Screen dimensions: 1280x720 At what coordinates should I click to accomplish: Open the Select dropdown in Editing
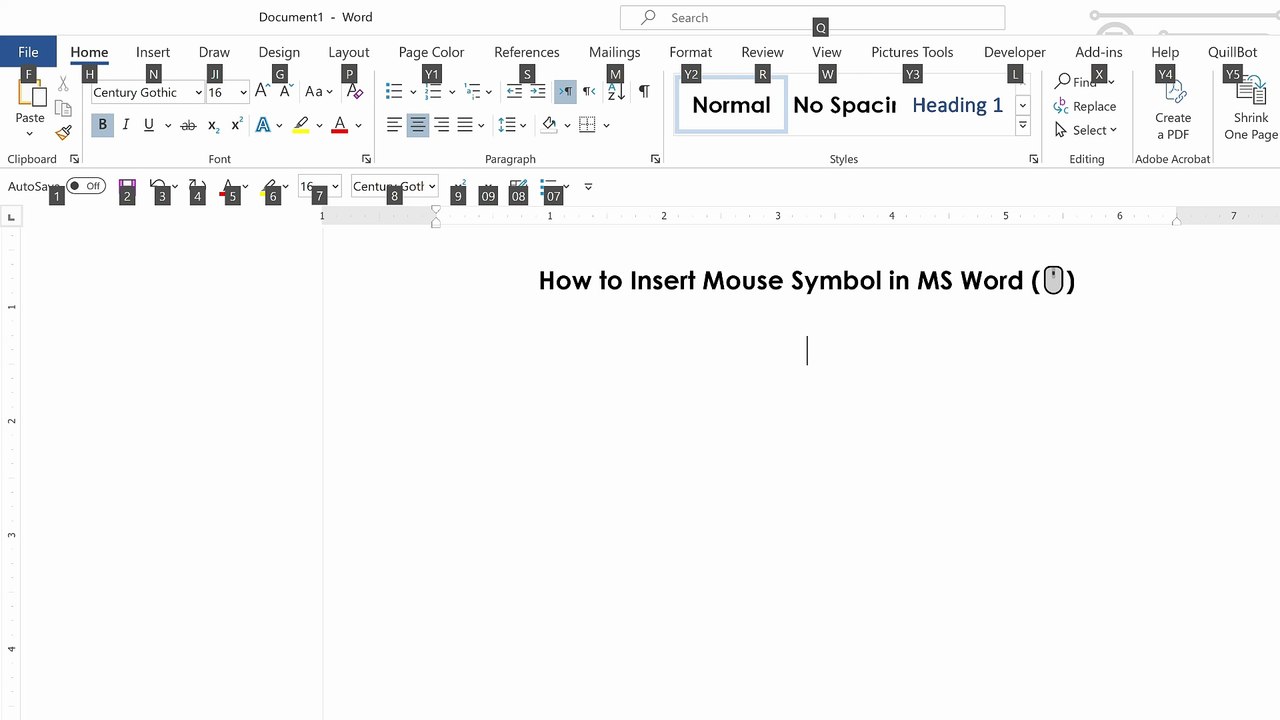click(x=1086, y=130)
